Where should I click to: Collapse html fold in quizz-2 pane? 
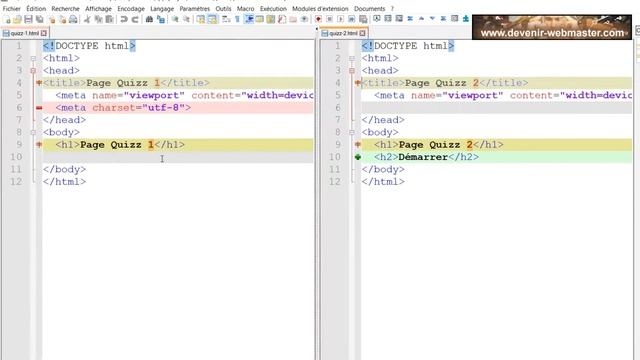352,58
